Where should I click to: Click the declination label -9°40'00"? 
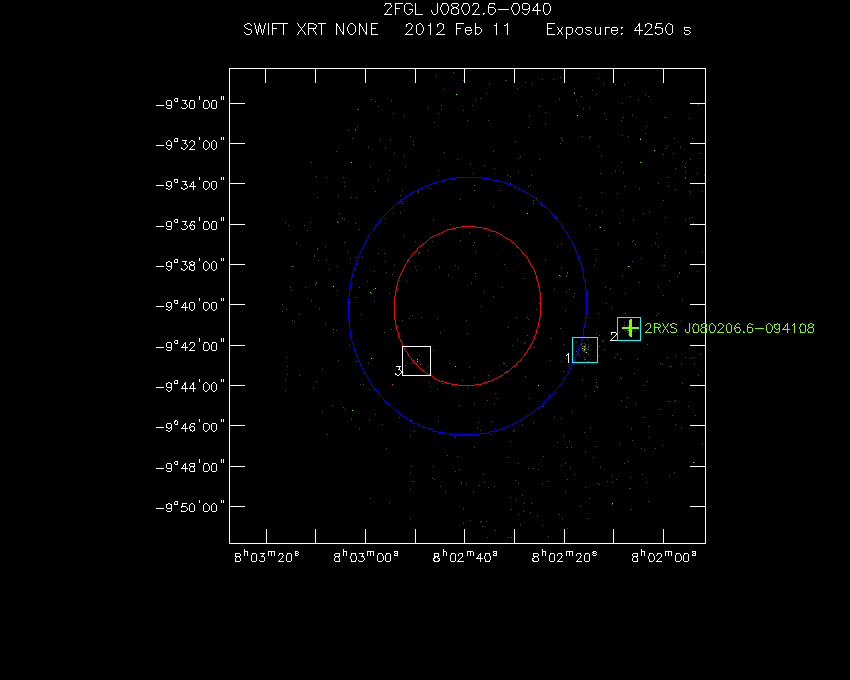tap(190, 306)
